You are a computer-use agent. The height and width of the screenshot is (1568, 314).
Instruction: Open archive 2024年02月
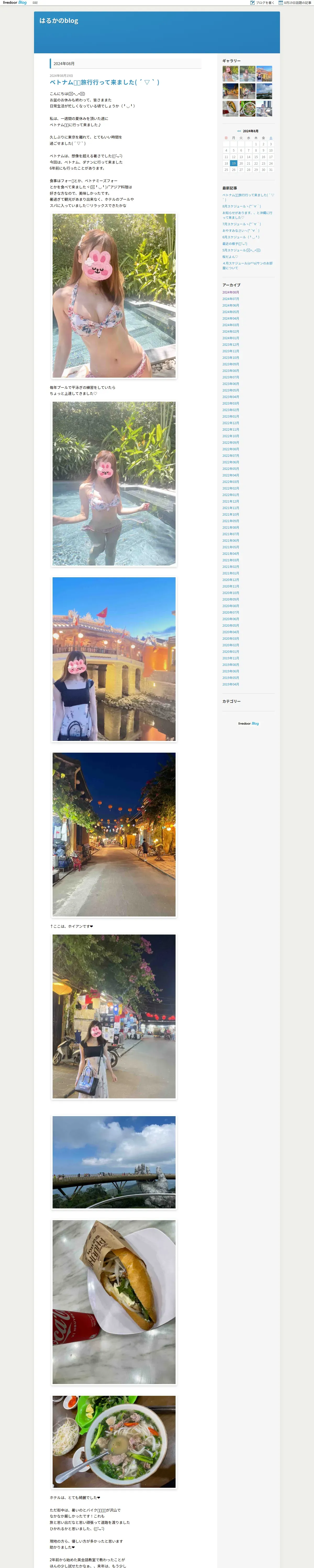tap(231, 332)
